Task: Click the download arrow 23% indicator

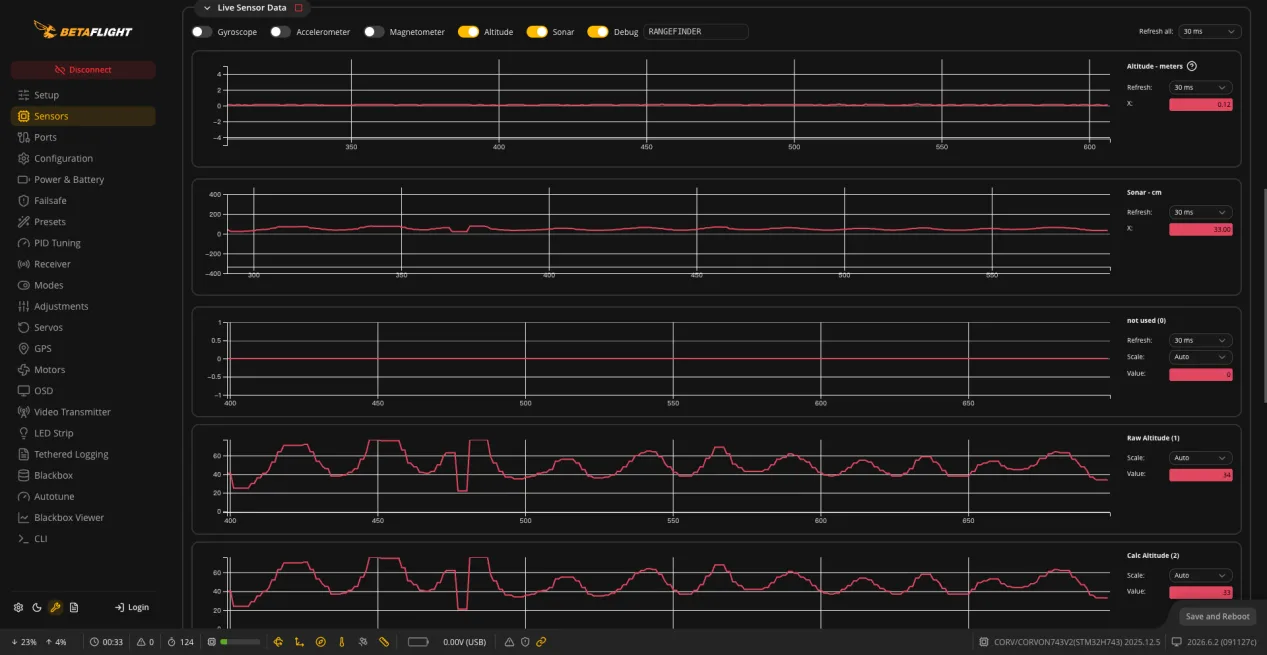Action: [23, 642]
